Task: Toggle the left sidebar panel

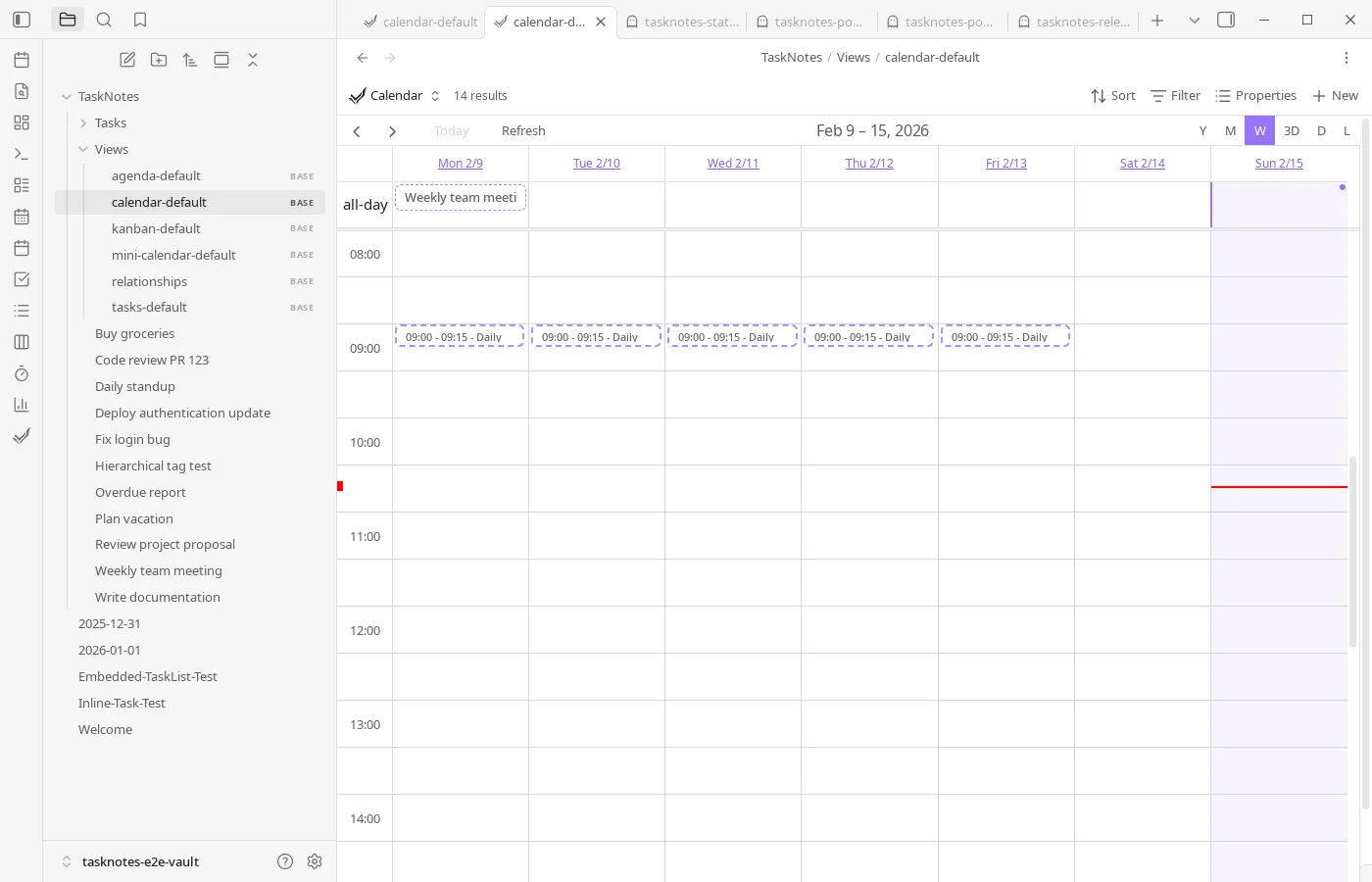Action: [22, 20]
